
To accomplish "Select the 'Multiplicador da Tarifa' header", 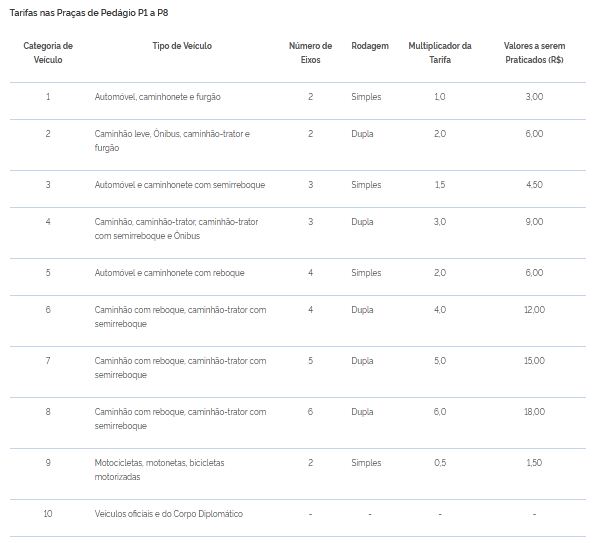I will 440,53.
